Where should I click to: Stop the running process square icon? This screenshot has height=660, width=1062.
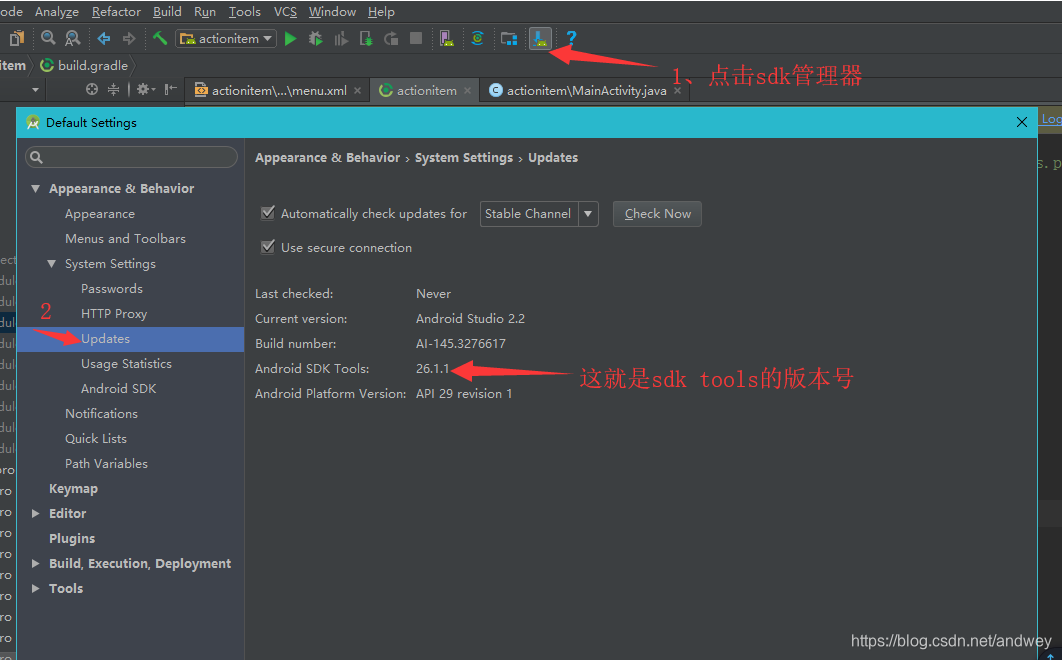(416, 39)
